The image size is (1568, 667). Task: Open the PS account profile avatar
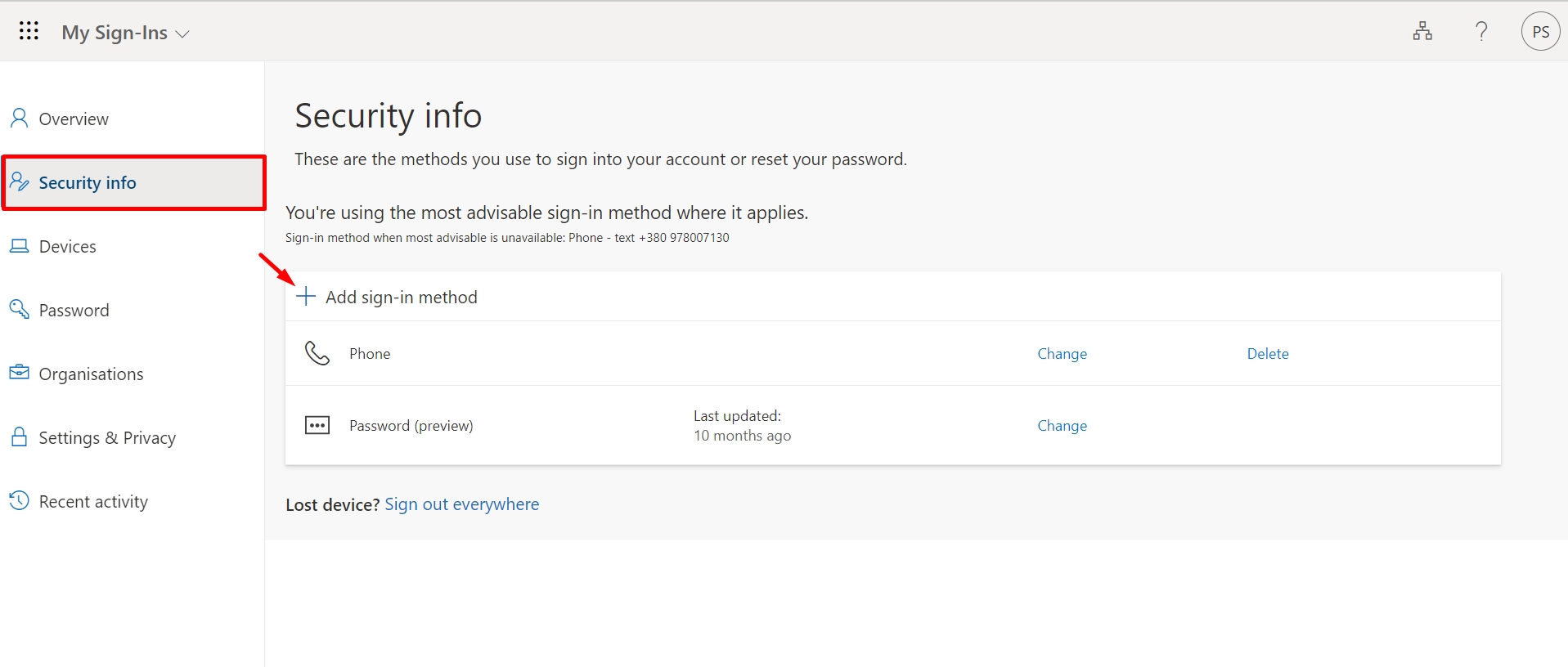pyautogui.click(x=1540, y=32)
